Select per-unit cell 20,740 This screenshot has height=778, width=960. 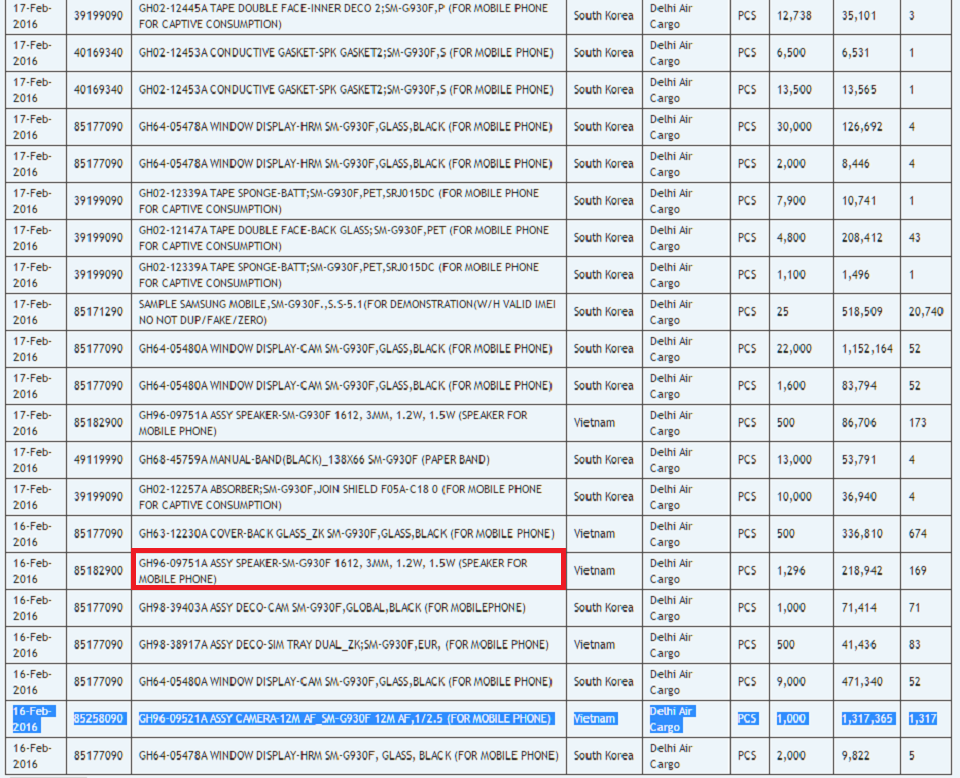pyautogui.click(x=926, y=312)
